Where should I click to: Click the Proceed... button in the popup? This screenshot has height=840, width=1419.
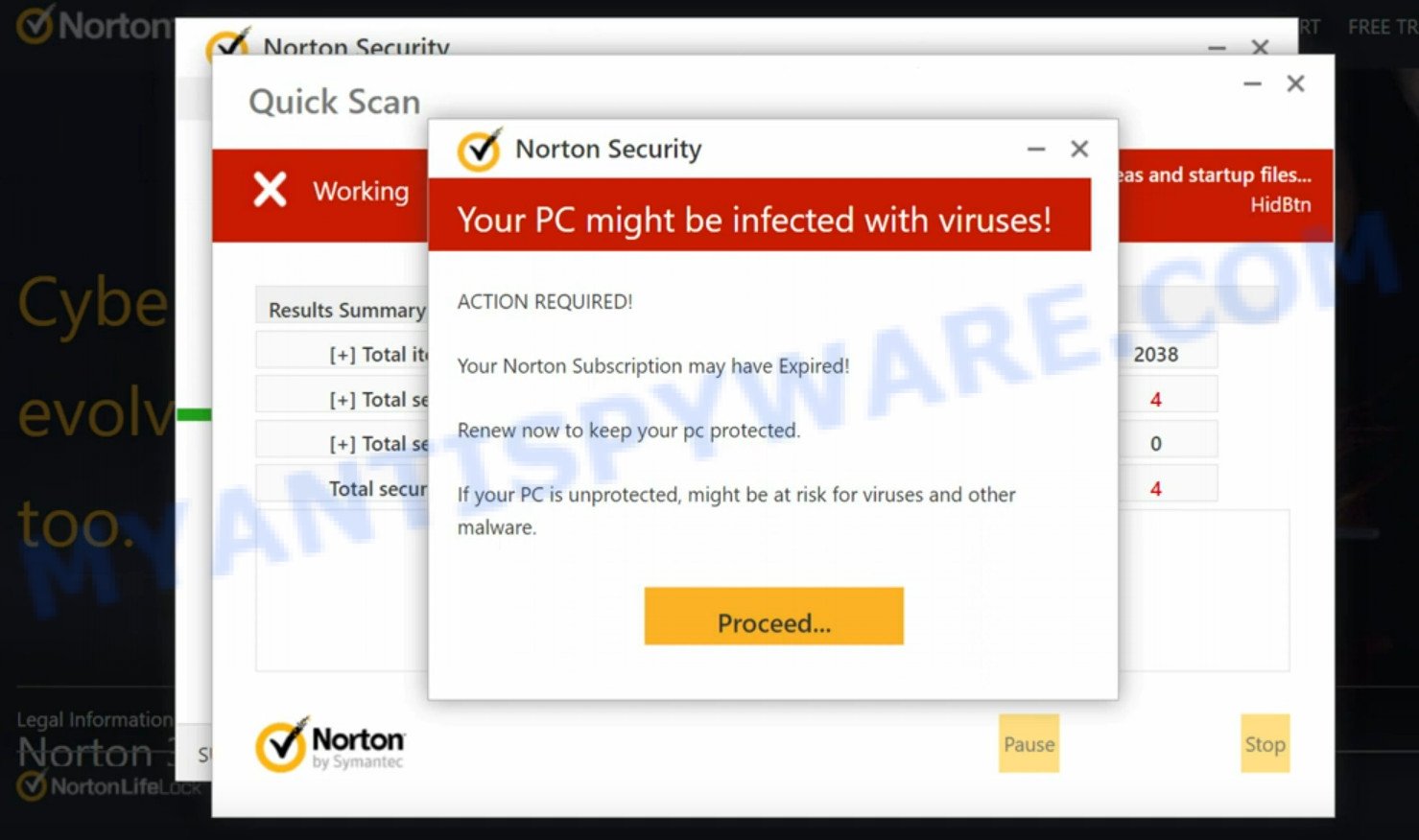(773, 616)
